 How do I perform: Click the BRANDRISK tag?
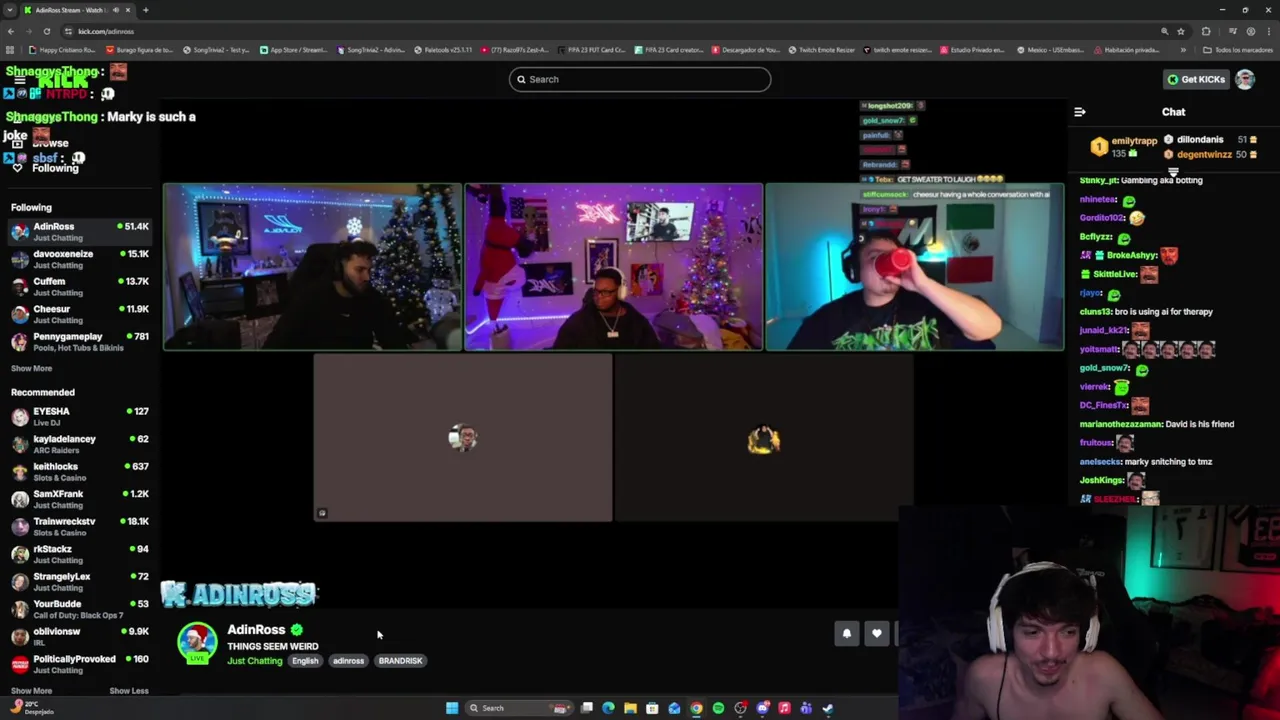click(x=400, y=661)
